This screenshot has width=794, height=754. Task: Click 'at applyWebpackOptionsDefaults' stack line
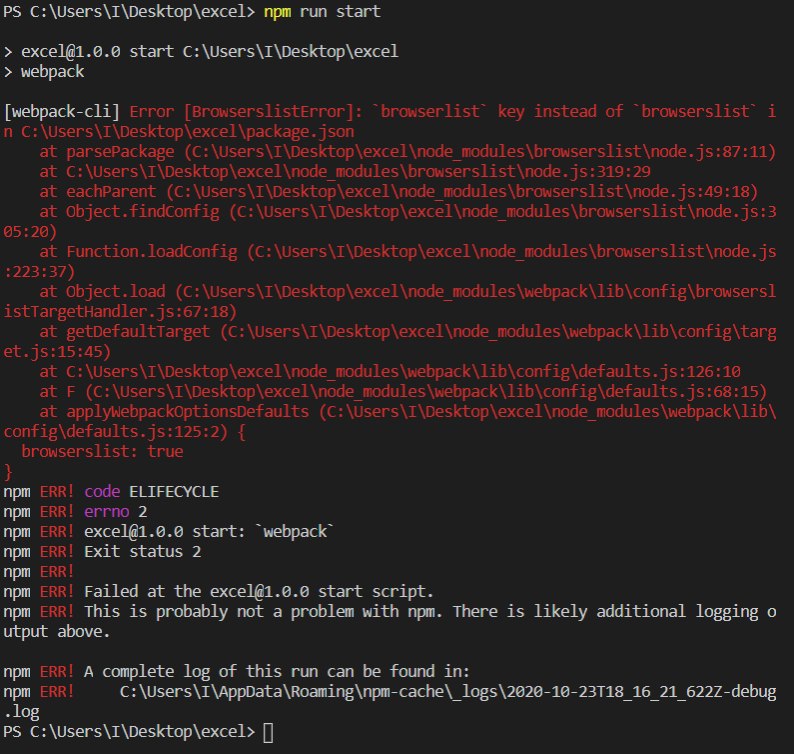(390, 421)
